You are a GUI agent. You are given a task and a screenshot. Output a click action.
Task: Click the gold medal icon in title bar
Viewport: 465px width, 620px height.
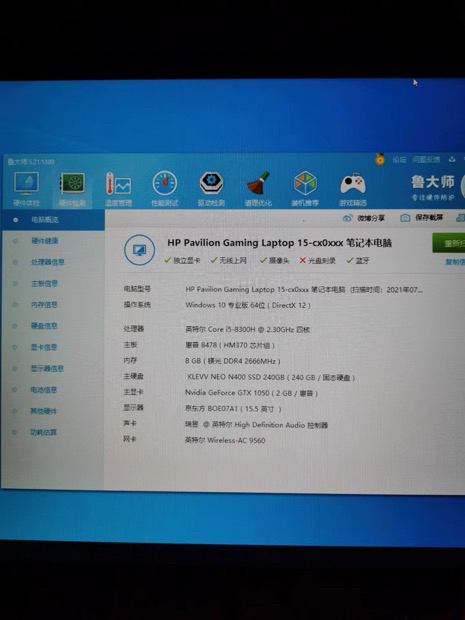tap(380, 159)
